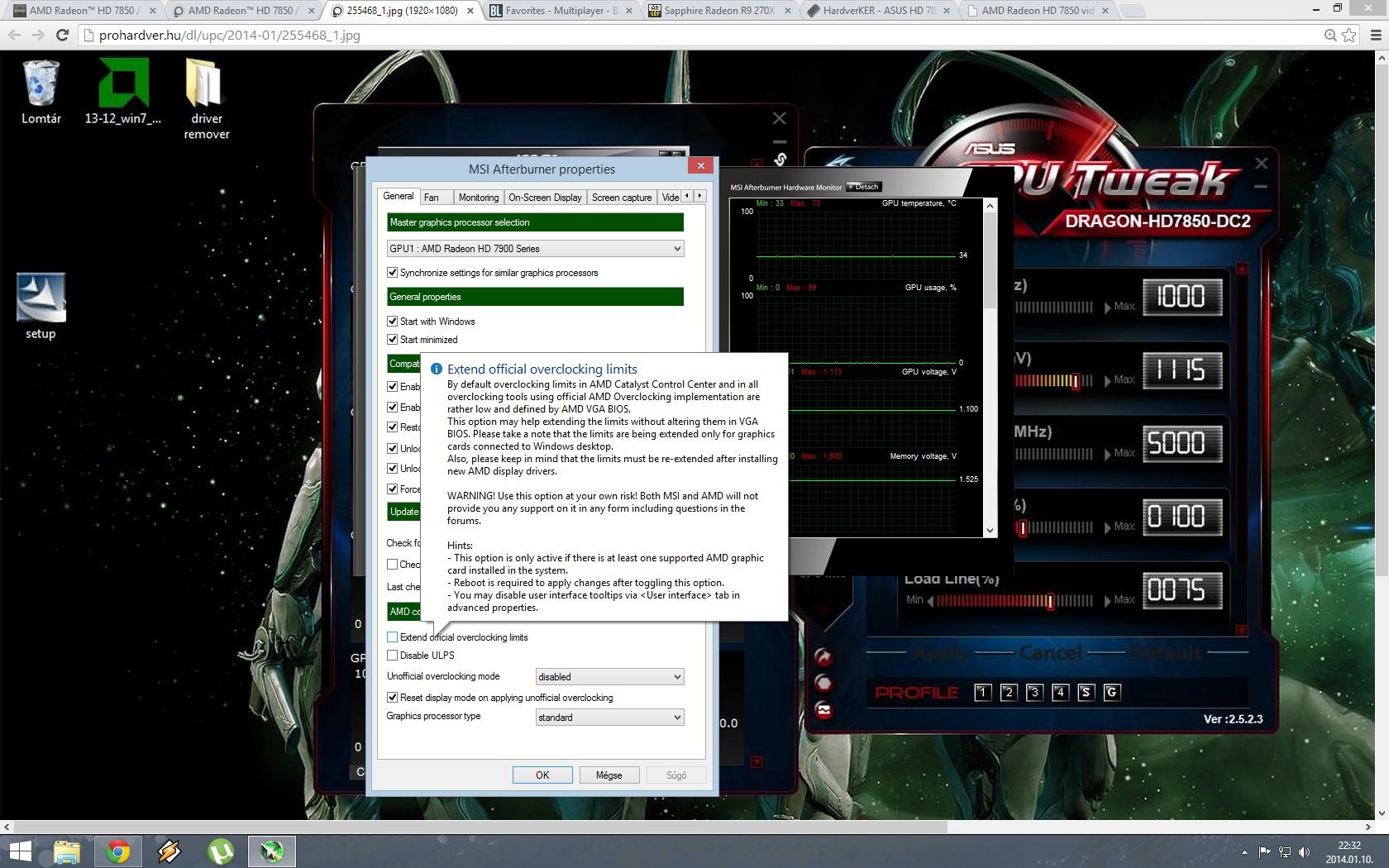The width and height of the screenshot is (1389, 868).
Task: Reload the page in Chrome
Action: [x=62, y=35]
